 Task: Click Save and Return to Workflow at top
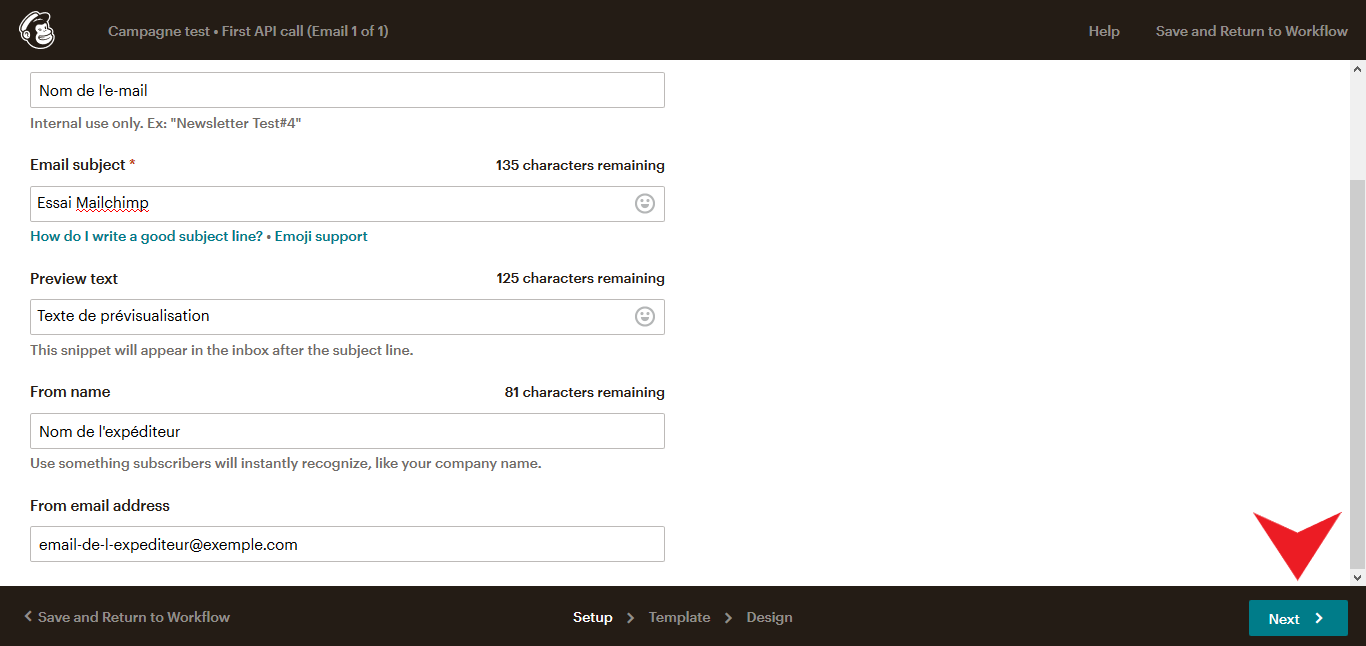(x=1251, y=31)
